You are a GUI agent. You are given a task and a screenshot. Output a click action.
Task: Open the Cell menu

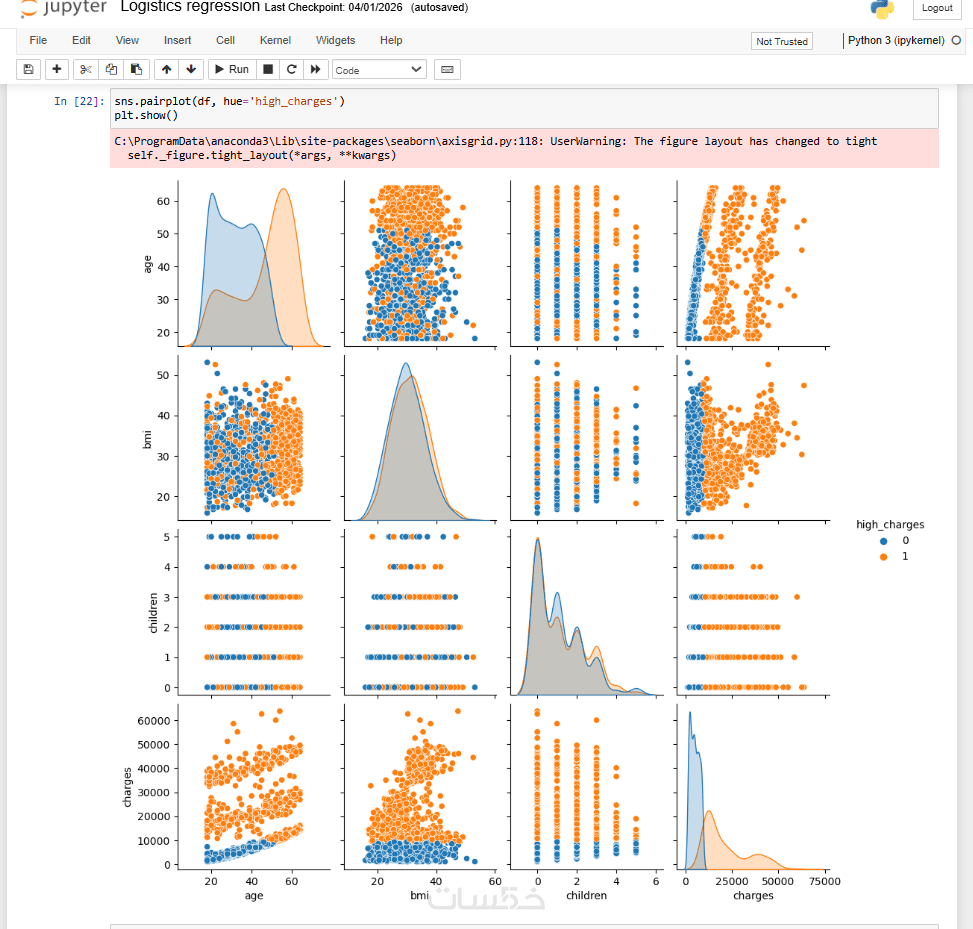click(225, 40)
